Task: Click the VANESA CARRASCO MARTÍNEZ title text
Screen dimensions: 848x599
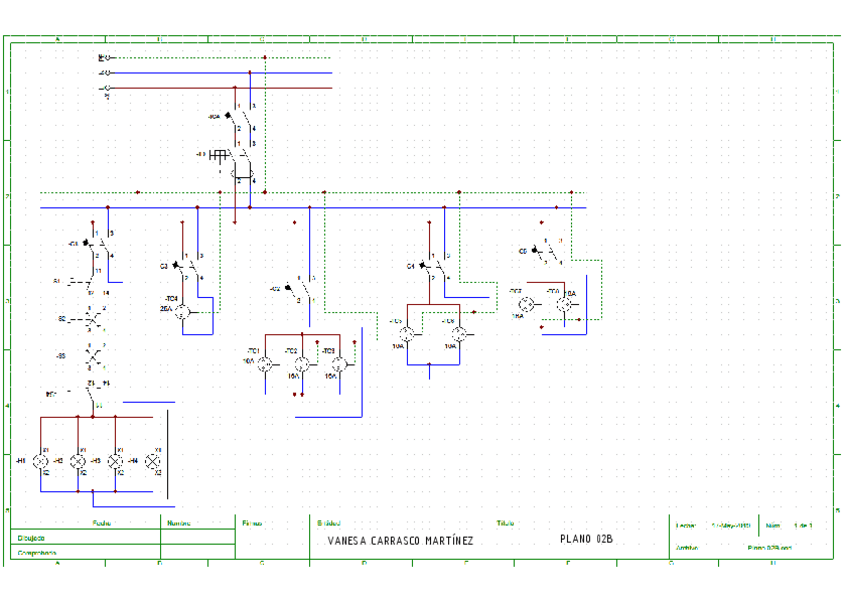Action: 400,541
